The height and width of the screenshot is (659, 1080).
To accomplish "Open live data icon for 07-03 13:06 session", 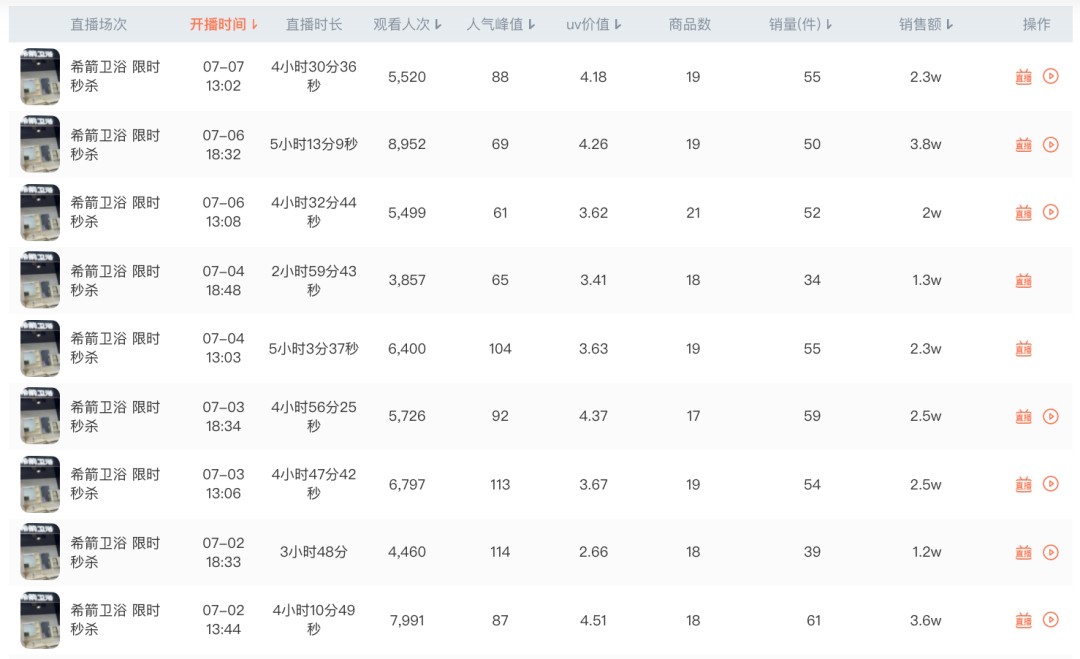I will tap(1024, 484).
